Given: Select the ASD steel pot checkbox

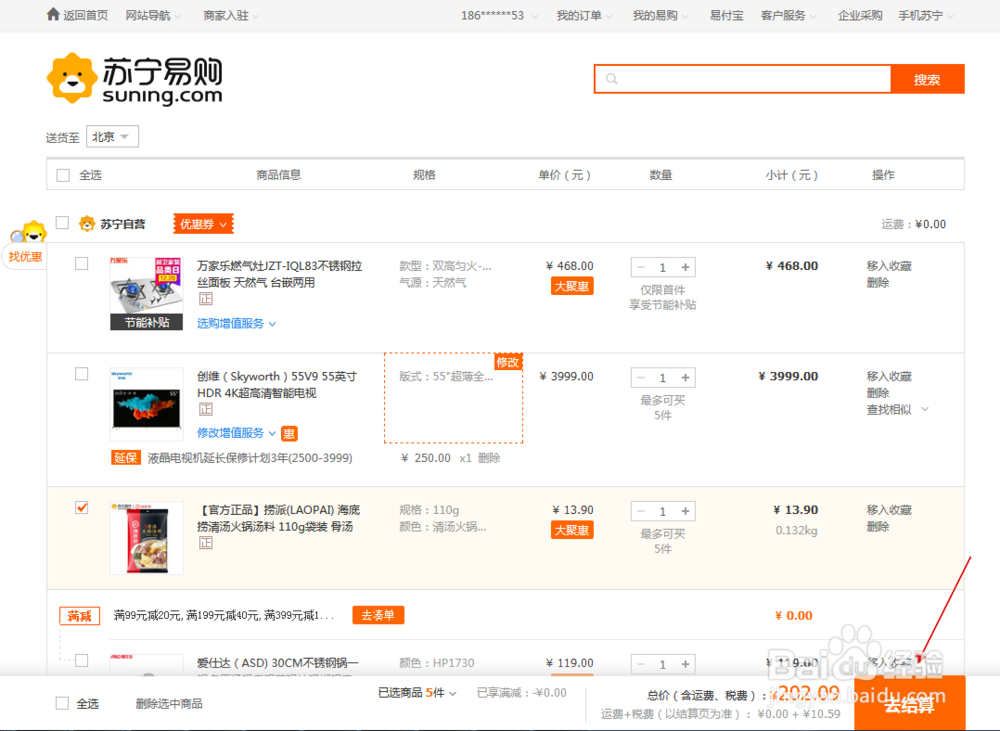Looking at the screenshot, I should click(x=82, y=660).
